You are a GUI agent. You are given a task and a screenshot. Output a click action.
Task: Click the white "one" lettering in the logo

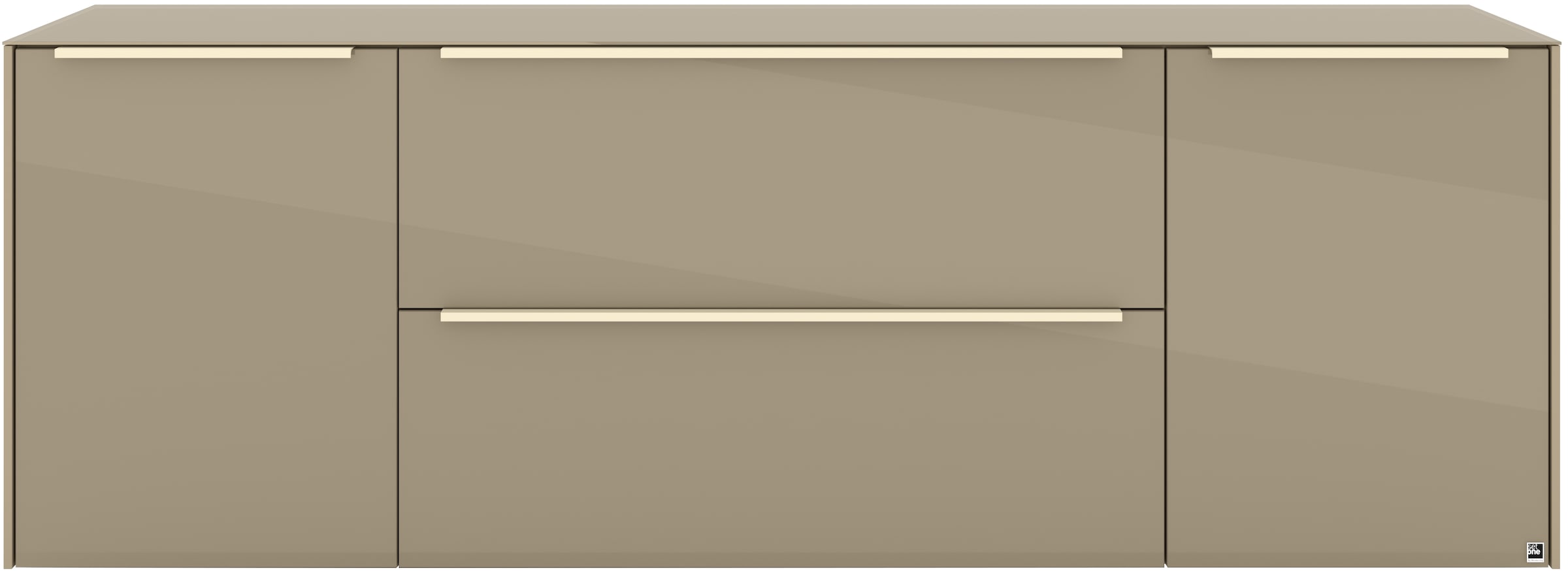1534,552
